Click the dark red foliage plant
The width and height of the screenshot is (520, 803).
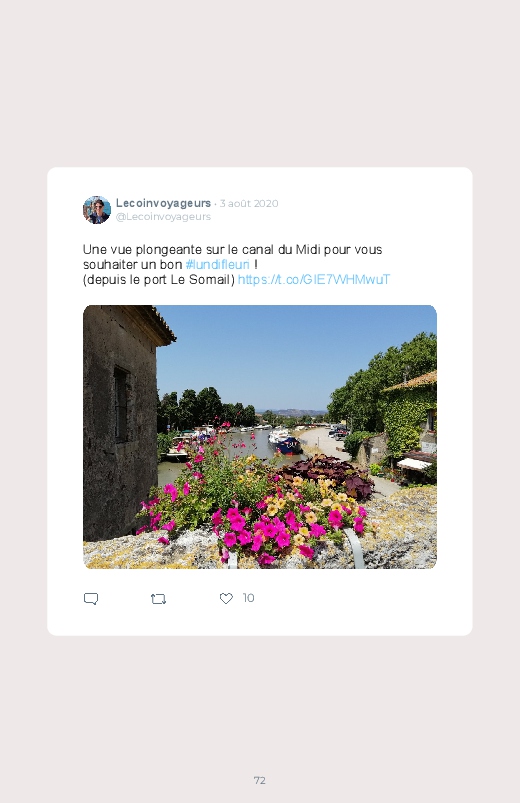click(x=328, y=474)
